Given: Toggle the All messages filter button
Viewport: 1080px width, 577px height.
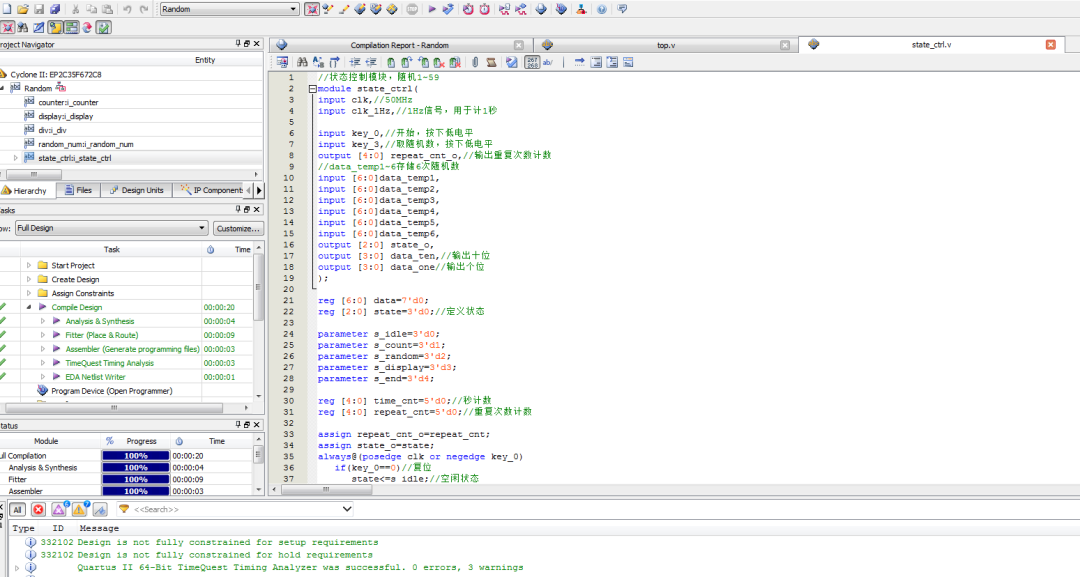Looking at the screenshot, I should (18, 509).
